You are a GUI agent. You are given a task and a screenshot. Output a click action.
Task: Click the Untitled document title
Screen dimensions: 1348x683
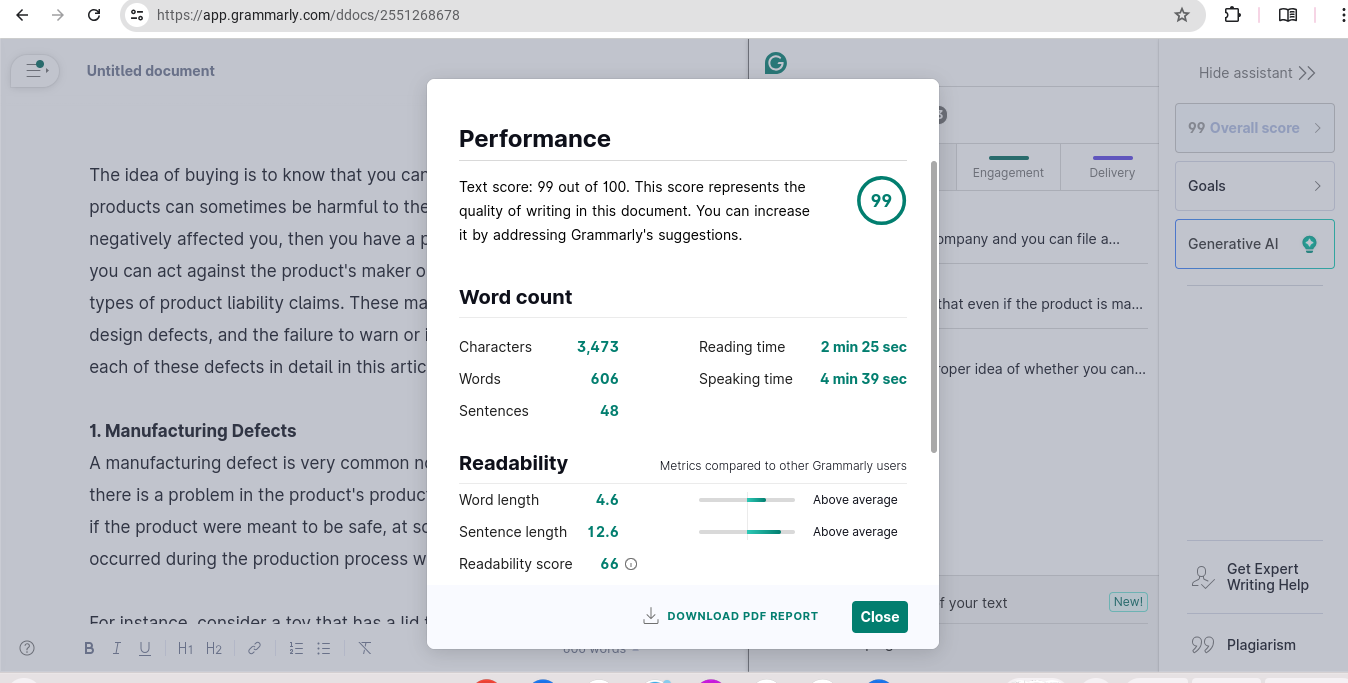pos(151,71)
